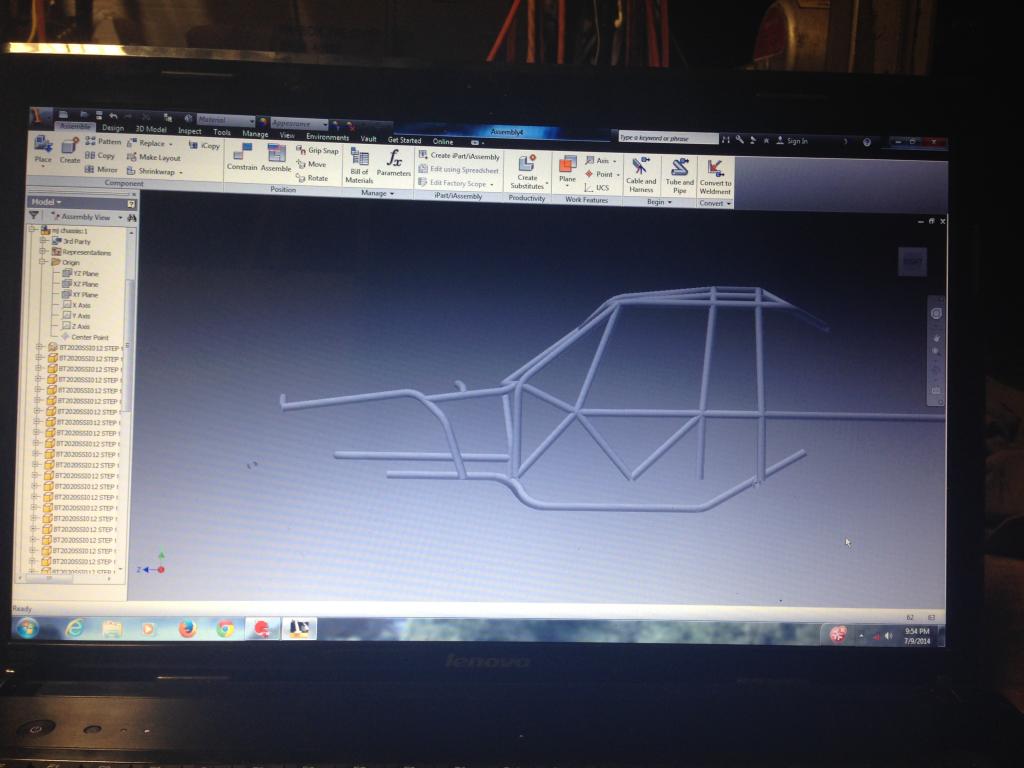1024x768 pixels.
Task: Choose the Copy component tool
Action: click(x=100, y=155)
